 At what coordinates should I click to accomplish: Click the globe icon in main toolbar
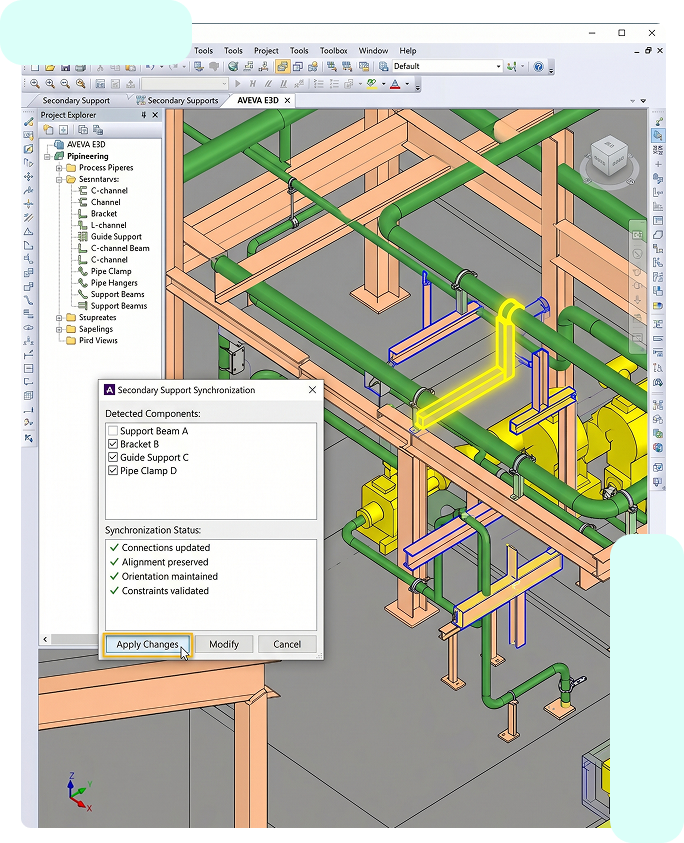[x=233, y=67]
